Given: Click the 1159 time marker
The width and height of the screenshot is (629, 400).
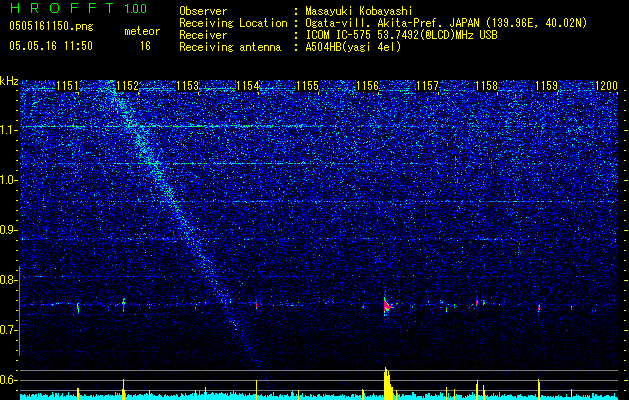Looking at the screenshot, I should click(547, 86).
